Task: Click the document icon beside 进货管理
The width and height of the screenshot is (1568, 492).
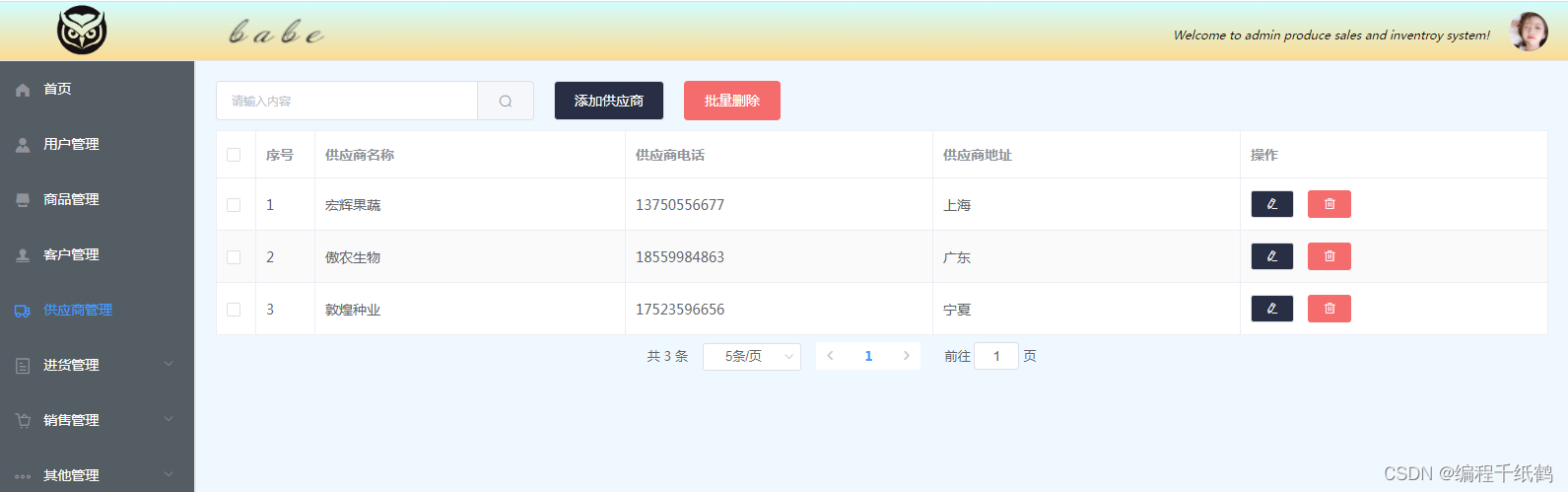Action: tap(23, 366)
